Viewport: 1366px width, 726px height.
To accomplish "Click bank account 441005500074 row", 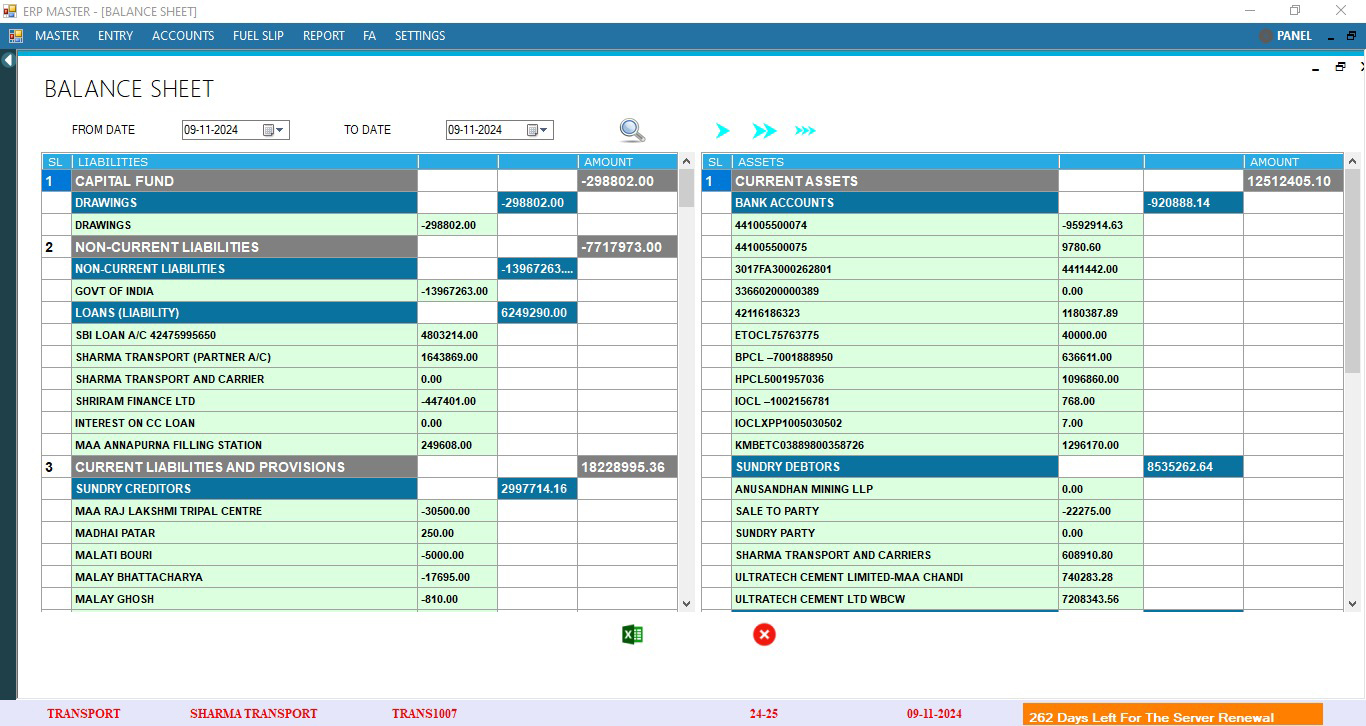I will point(1022,225).
